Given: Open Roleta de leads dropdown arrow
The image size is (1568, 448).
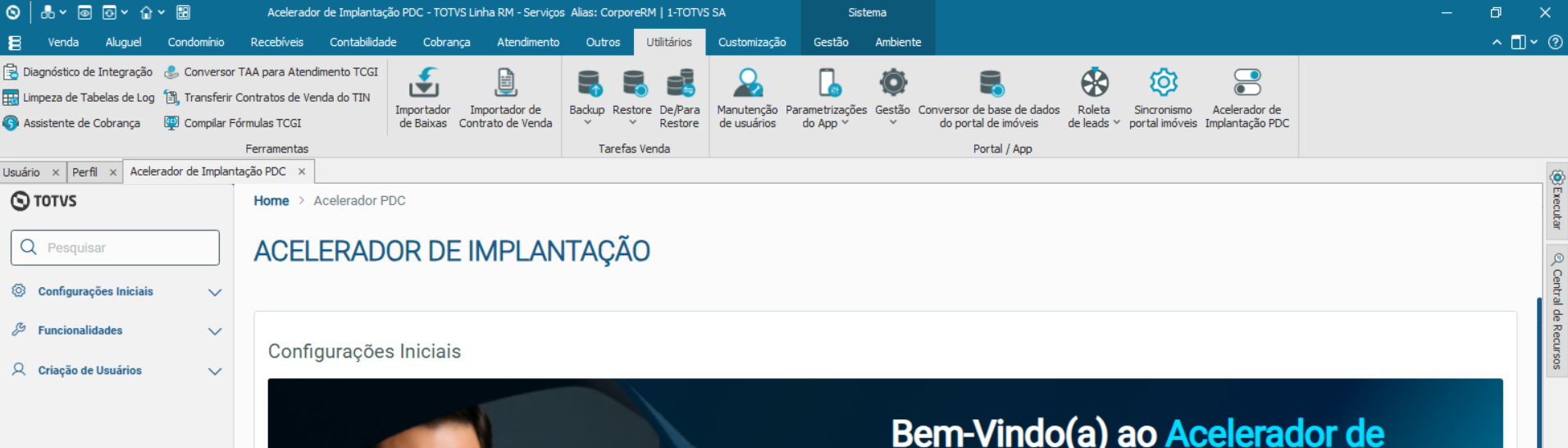Looking at the screenshot, I should [1116, 123].
